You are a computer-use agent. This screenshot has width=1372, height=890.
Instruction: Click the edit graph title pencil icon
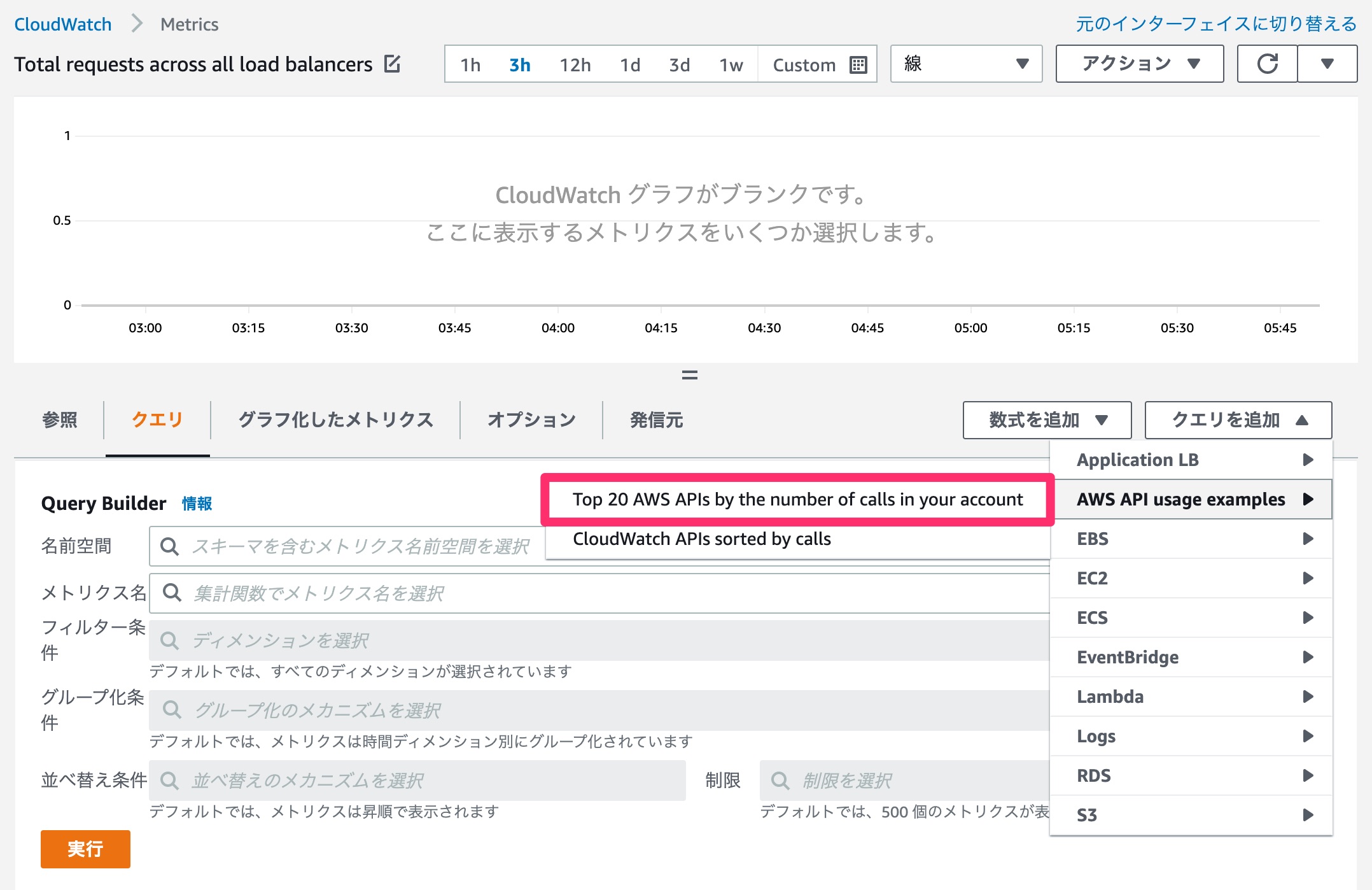pos(392,64)
